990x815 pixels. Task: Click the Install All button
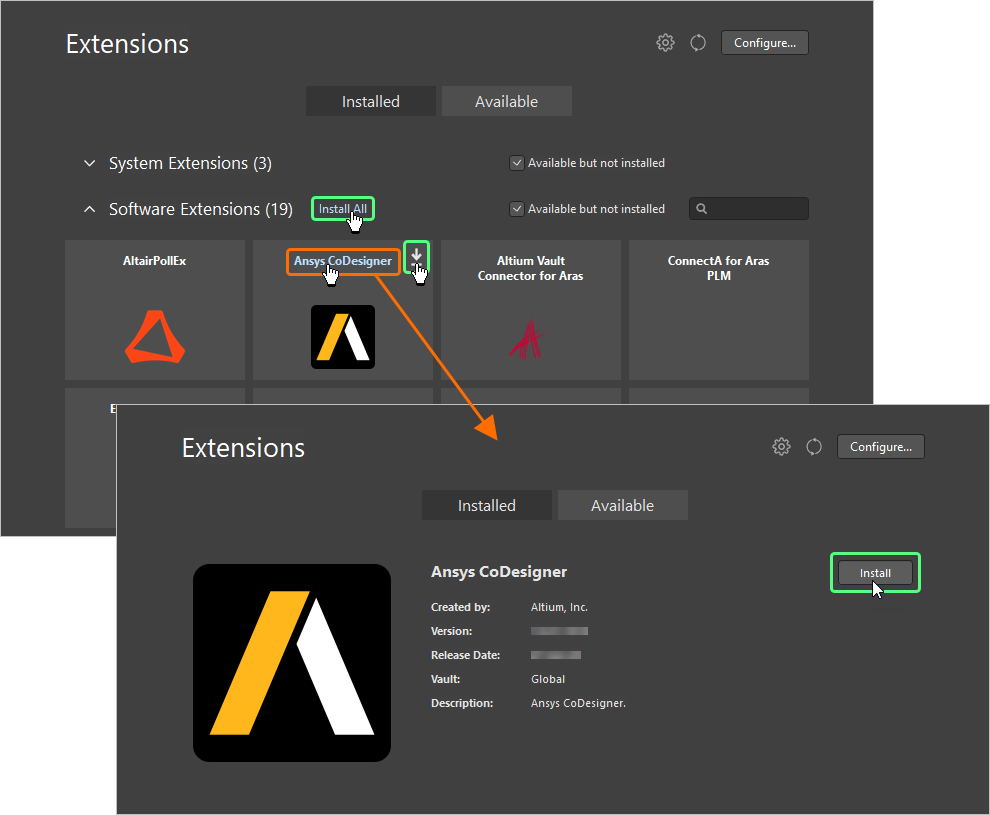tap(342, 209)
